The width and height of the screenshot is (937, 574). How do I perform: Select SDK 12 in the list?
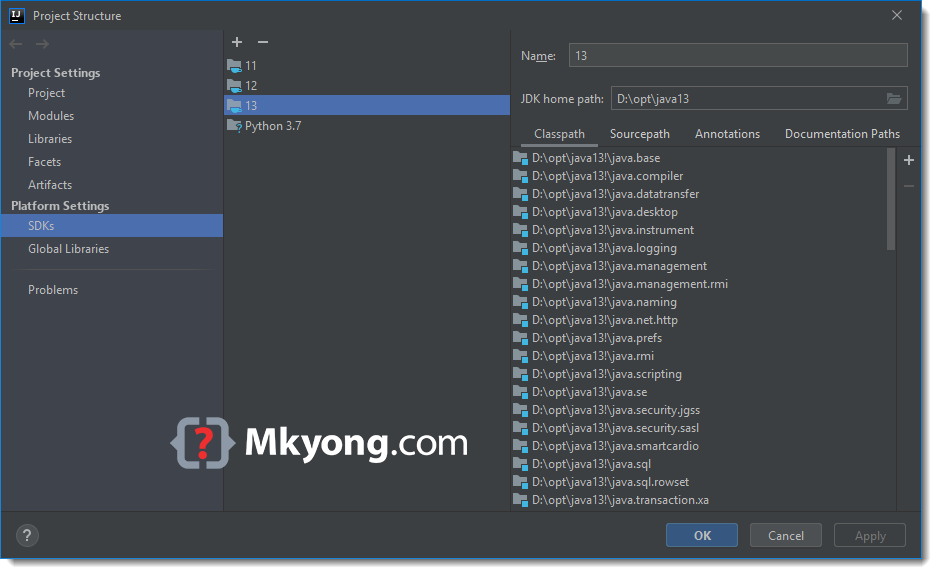point(367,86)
